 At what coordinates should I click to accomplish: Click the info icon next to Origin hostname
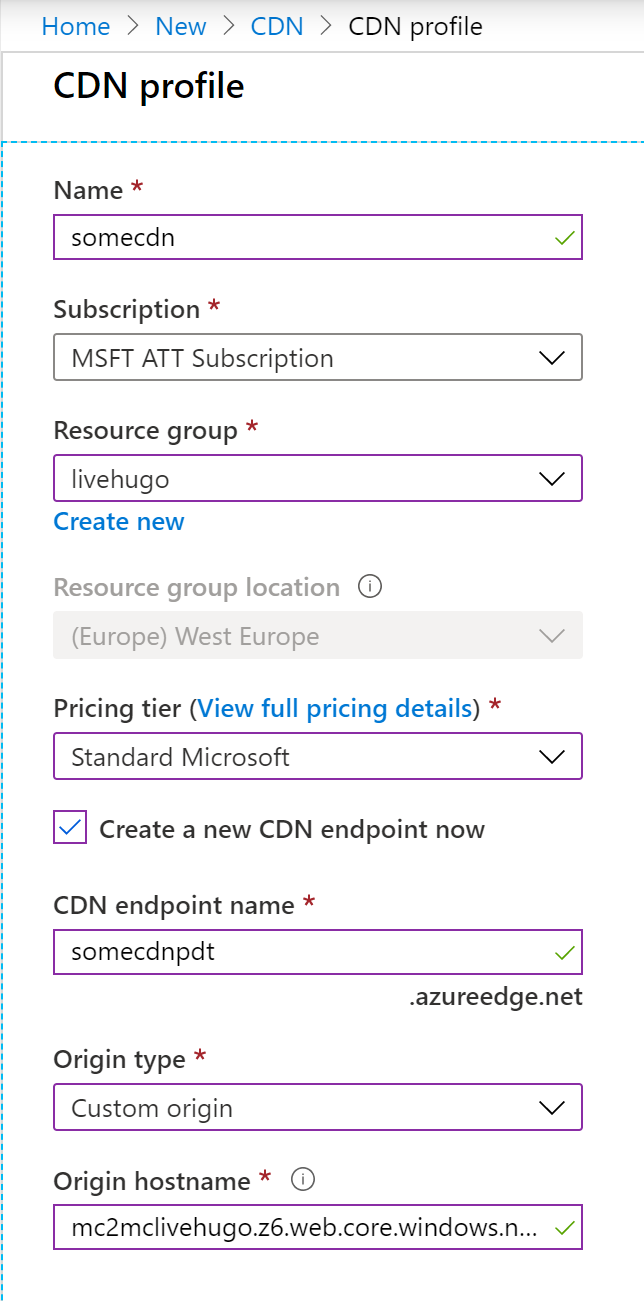303,1181
